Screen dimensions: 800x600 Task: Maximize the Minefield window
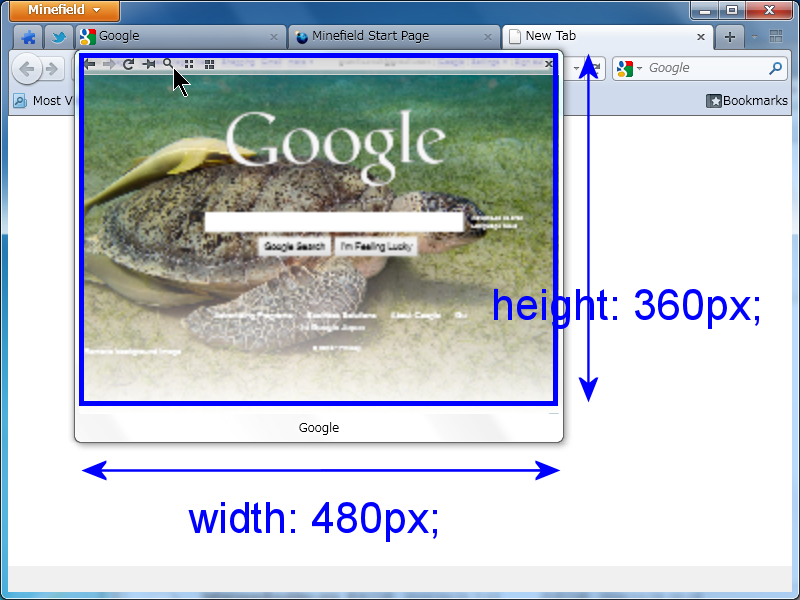click(732, 10)
